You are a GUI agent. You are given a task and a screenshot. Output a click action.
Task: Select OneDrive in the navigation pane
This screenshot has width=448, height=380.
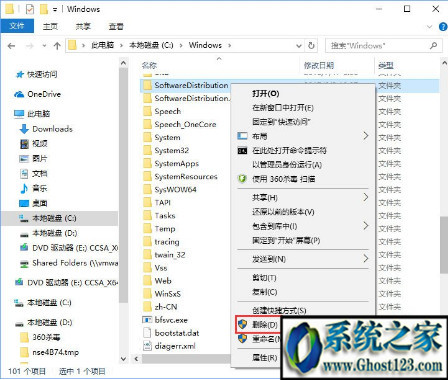coord(44,94)
